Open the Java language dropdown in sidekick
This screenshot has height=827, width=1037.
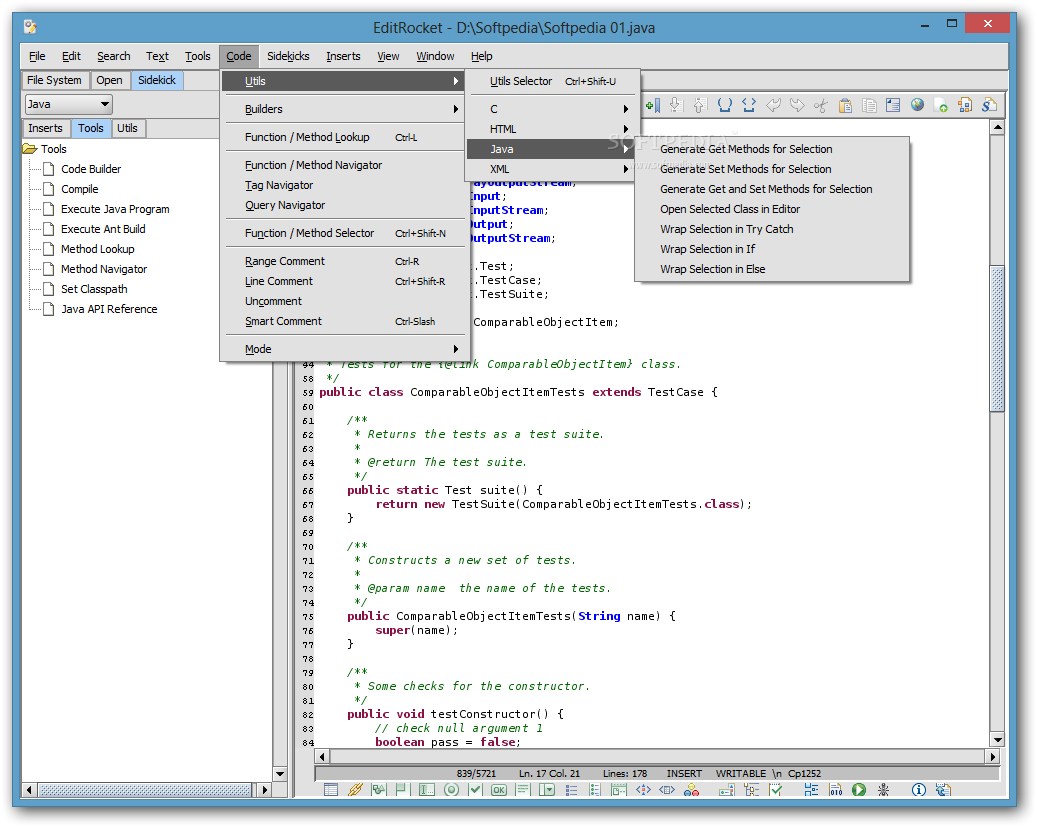(69, 104)
